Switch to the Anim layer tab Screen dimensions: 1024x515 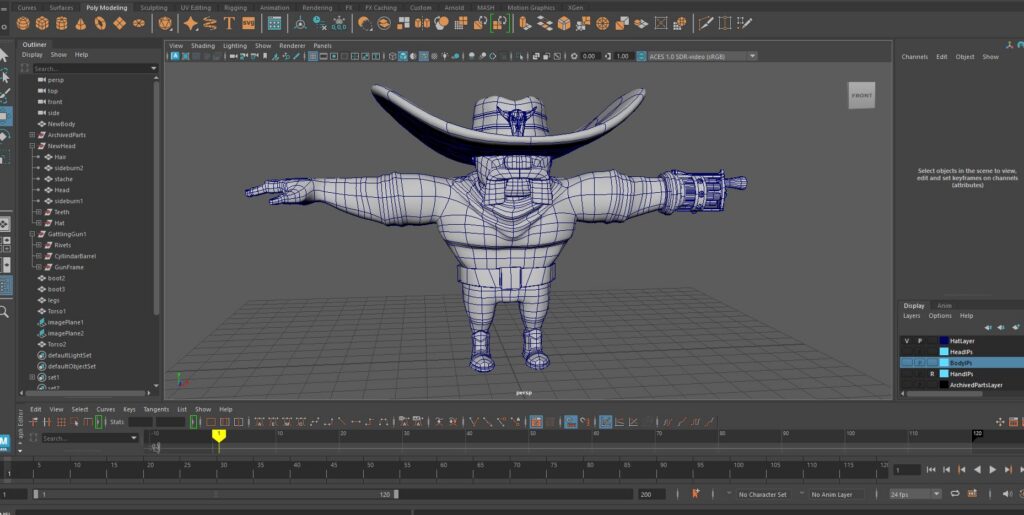(x=944, y=305)
